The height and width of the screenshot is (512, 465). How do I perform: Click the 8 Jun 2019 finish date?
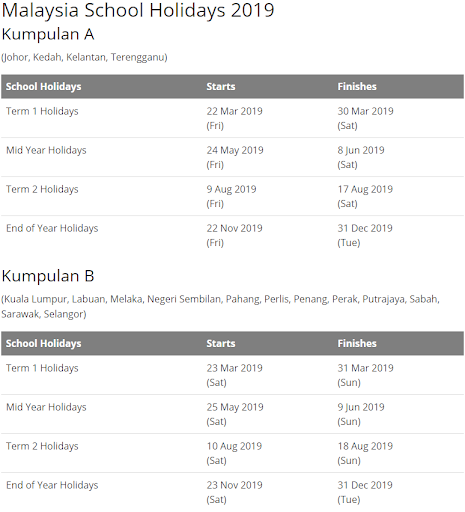click(x=361, y=150)
